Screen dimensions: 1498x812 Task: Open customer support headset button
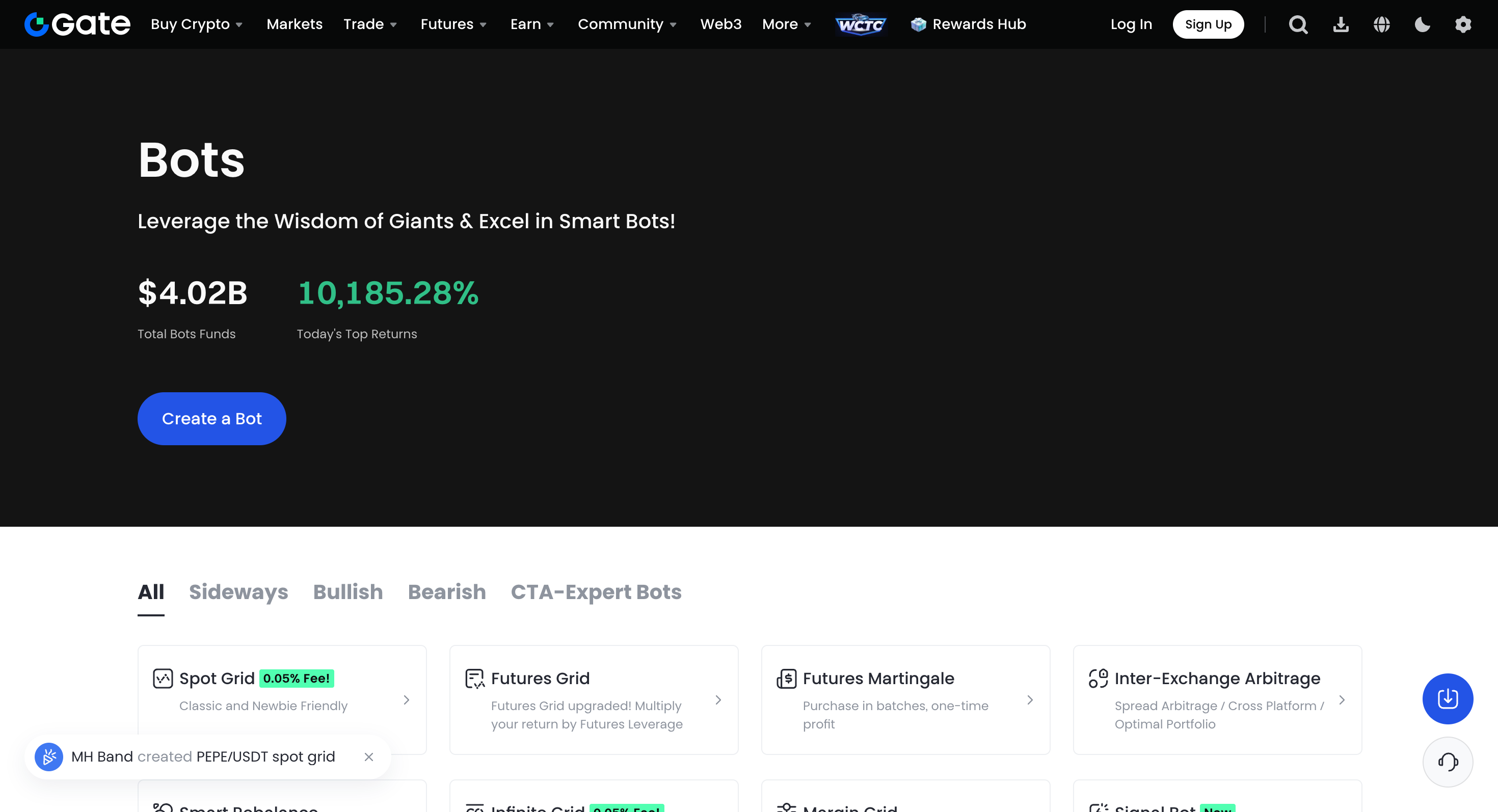pyautogui.click(x=1447, y=762)
